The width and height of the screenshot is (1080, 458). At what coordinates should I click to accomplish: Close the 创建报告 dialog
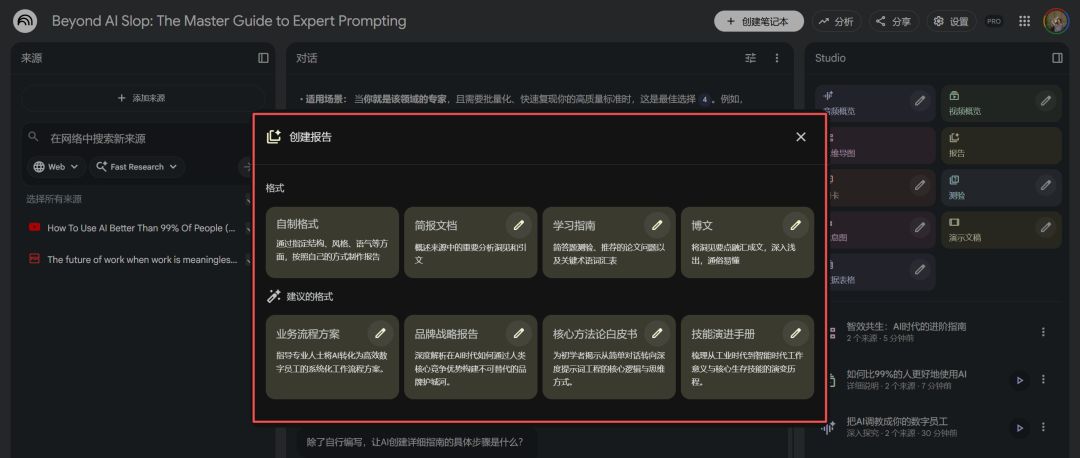[x=800, y=137]
